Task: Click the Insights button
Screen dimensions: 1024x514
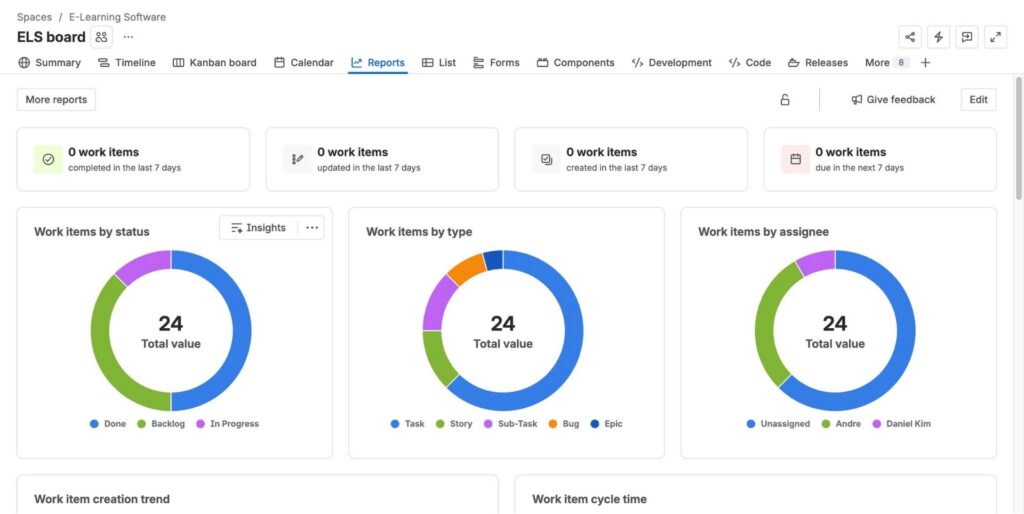Action: tap(259, 228)
